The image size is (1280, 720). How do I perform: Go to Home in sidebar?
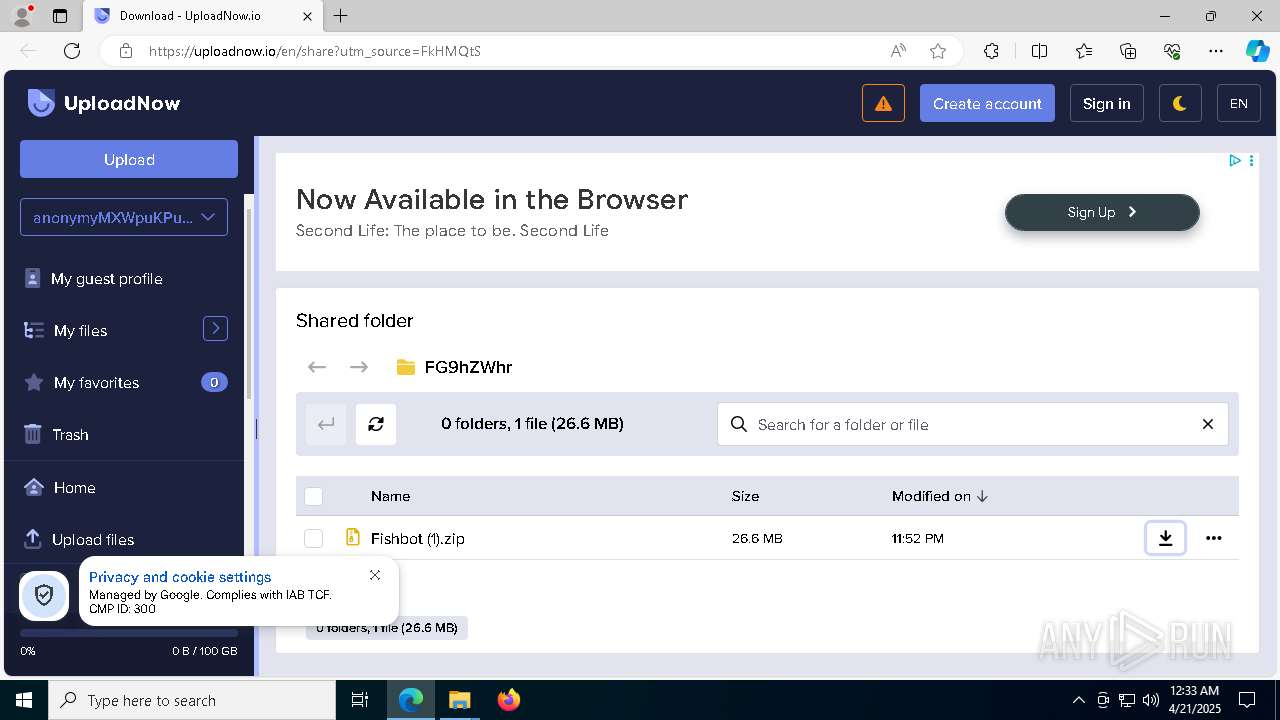[74, 488]
